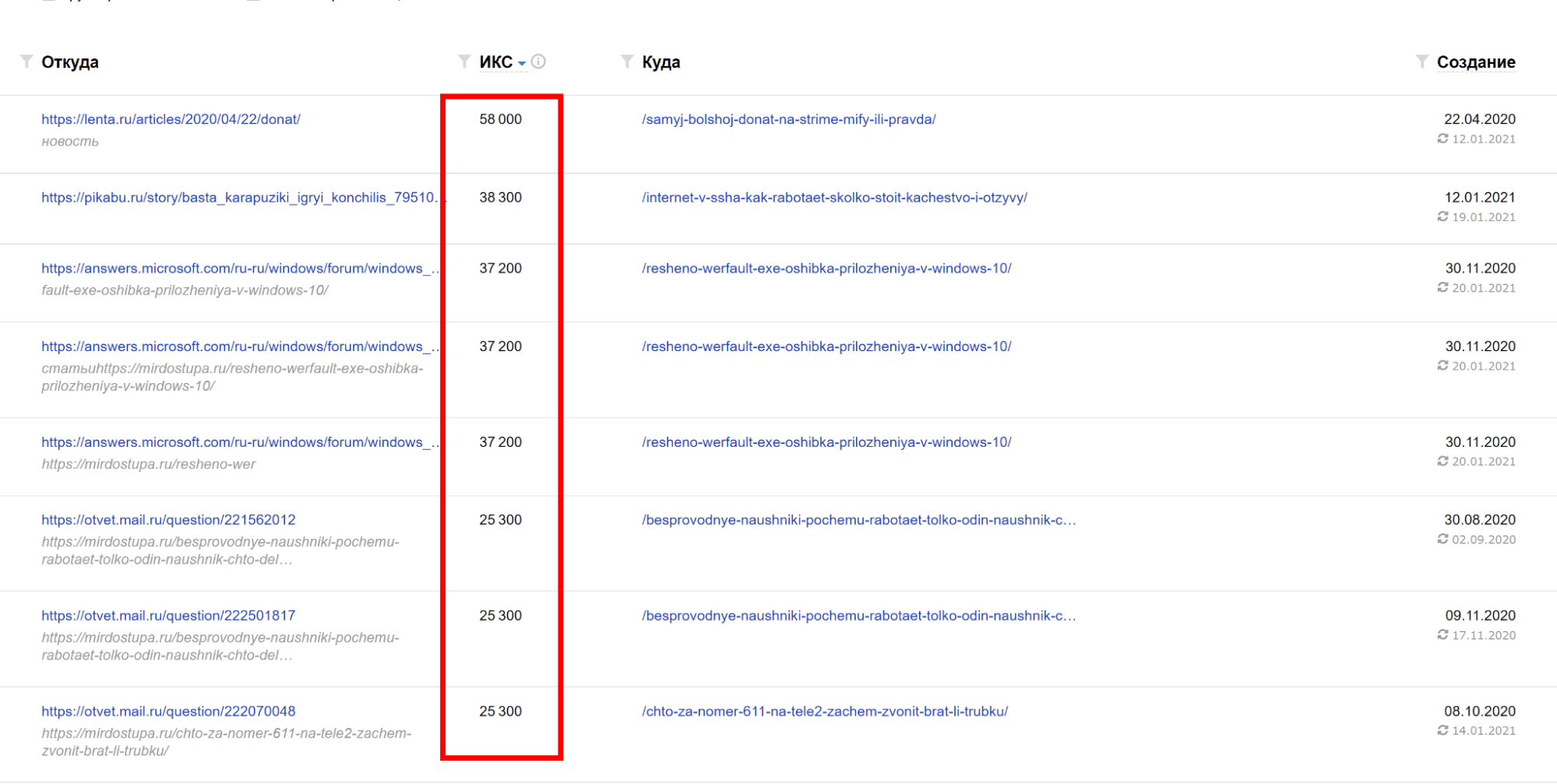Sort by the Откуда column header
The image size is (1557, 784).
click(x=70, y=62)
